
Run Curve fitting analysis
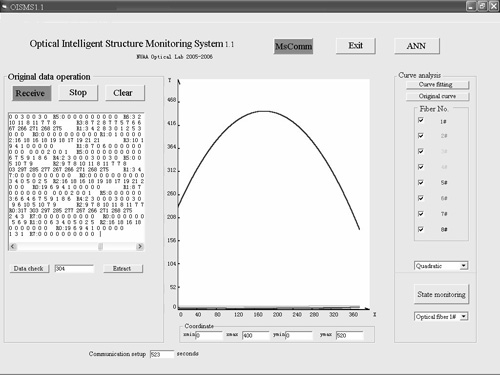click(437, 85)
